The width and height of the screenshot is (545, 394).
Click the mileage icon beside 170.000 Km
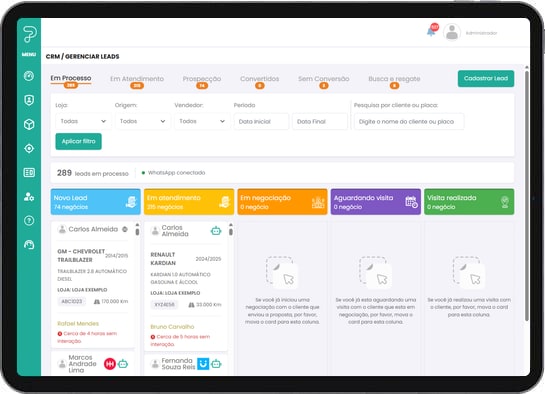(x=97, y=302)
